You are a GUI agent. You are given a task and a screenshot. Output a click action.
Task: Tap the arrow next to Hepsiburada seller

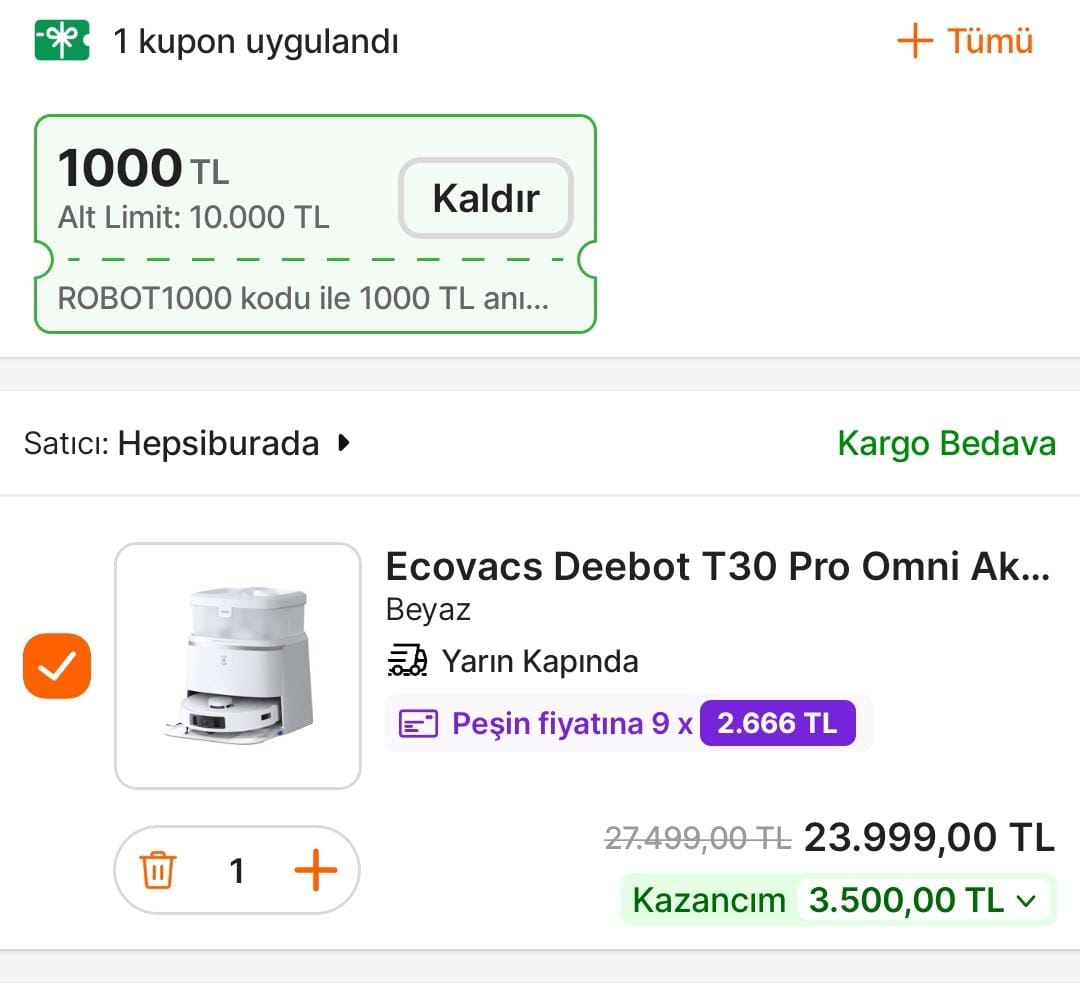[344, 443]
